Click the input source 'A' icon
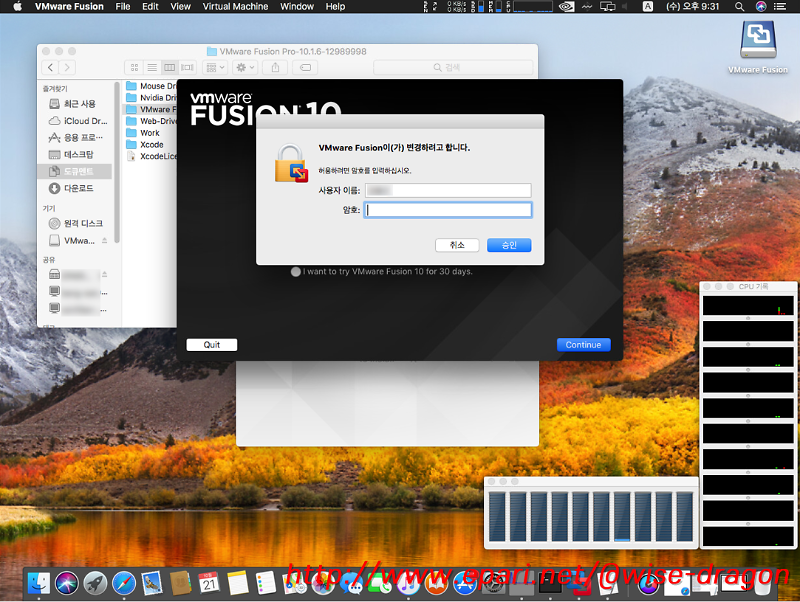Screen dimensions: 800x602 click(647, 7)
